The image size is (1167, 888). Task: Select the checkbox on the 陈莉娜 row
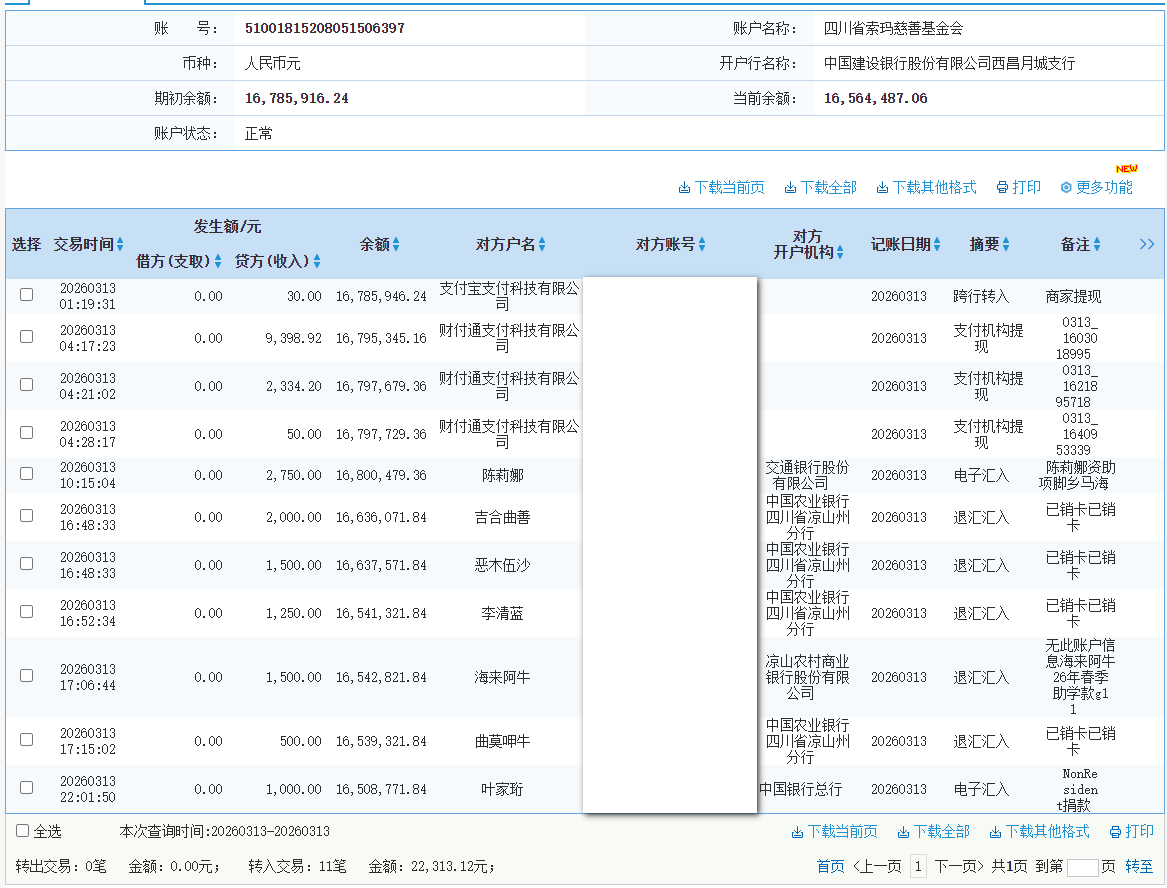coord(26,475)
